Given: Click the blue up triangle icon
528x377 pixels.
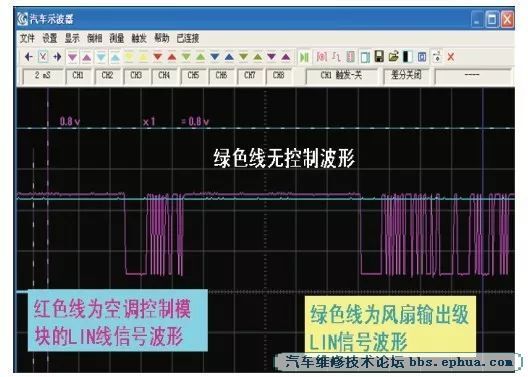Looking at the screenshot, I should tap(229, 57).
